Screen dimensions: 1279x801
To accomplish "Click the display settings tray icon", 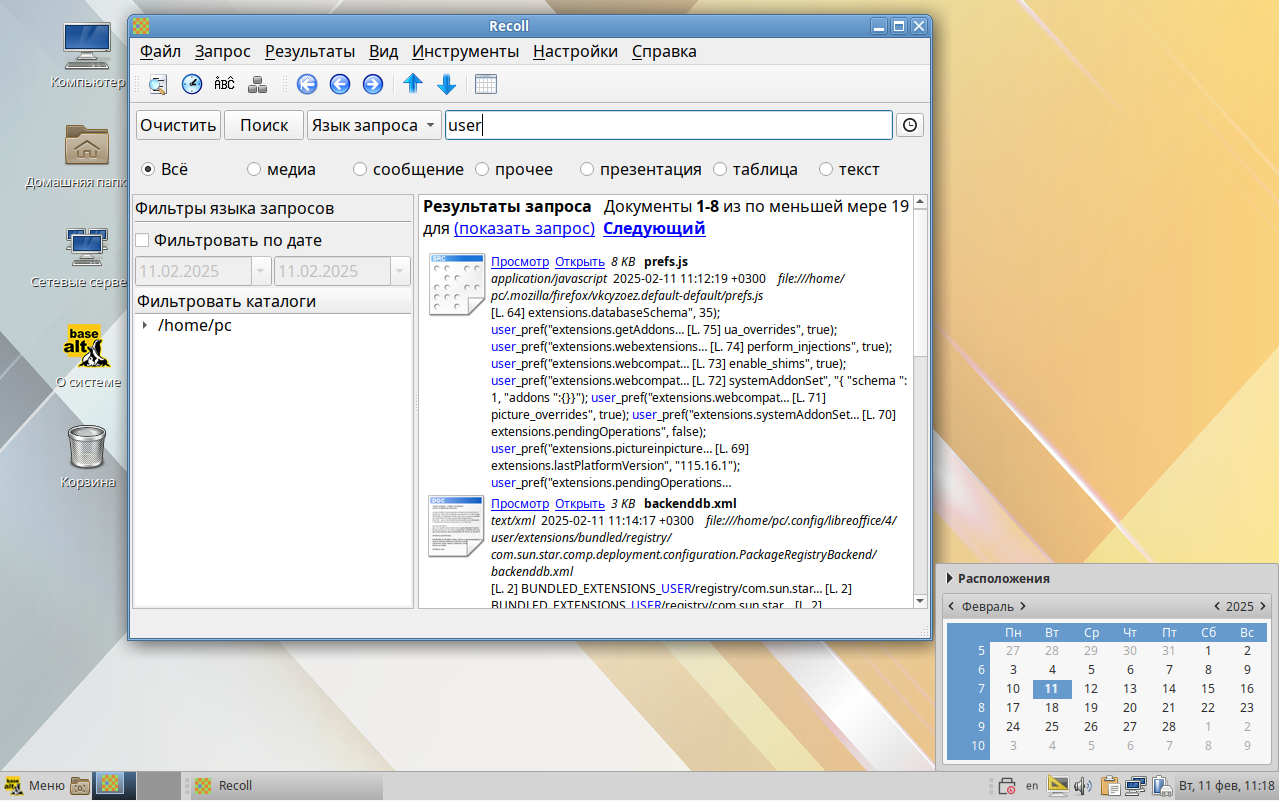I will pyautogui.click(x=1058, y=786).
